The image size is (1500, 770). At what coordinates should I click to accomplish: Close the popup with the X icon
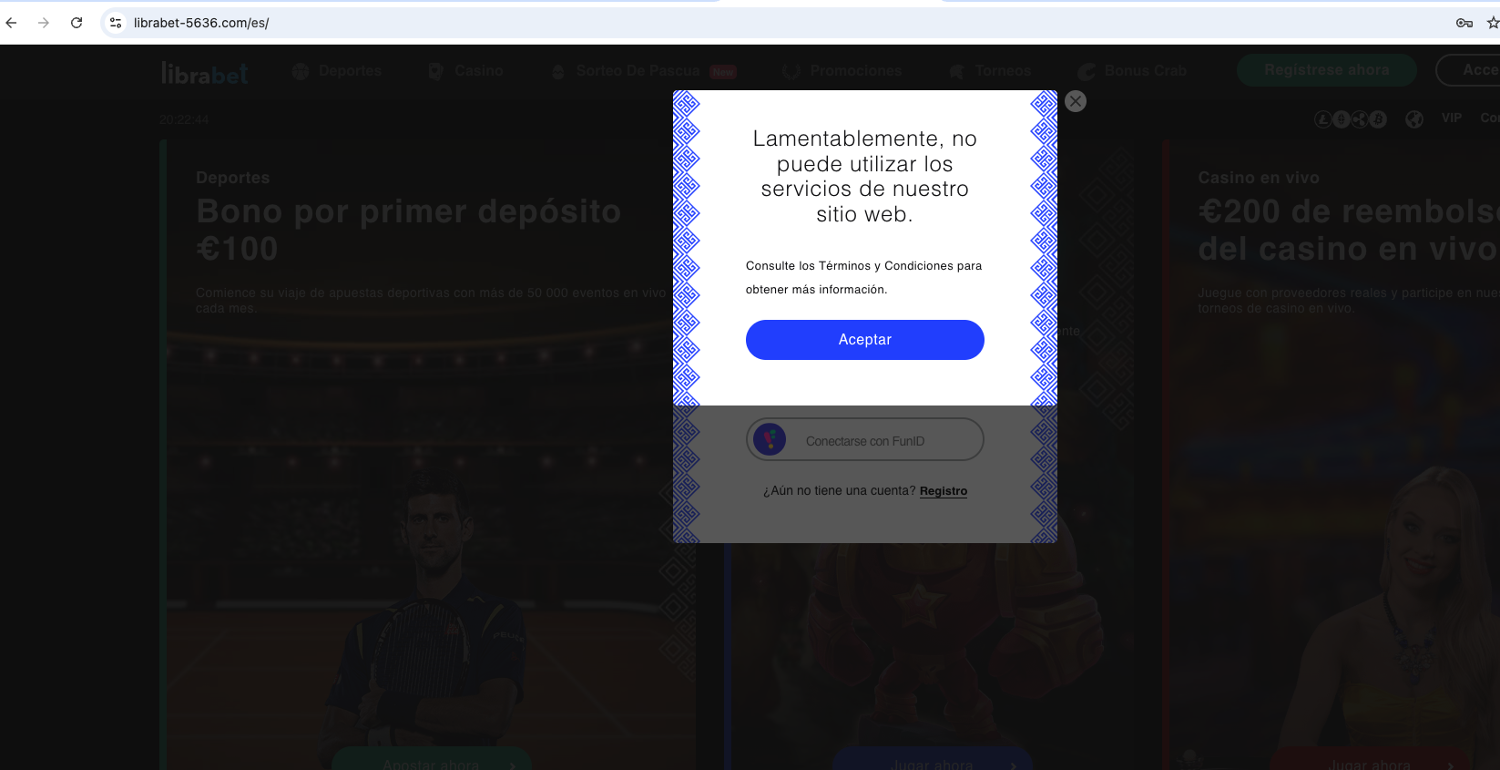[1075, 101]
